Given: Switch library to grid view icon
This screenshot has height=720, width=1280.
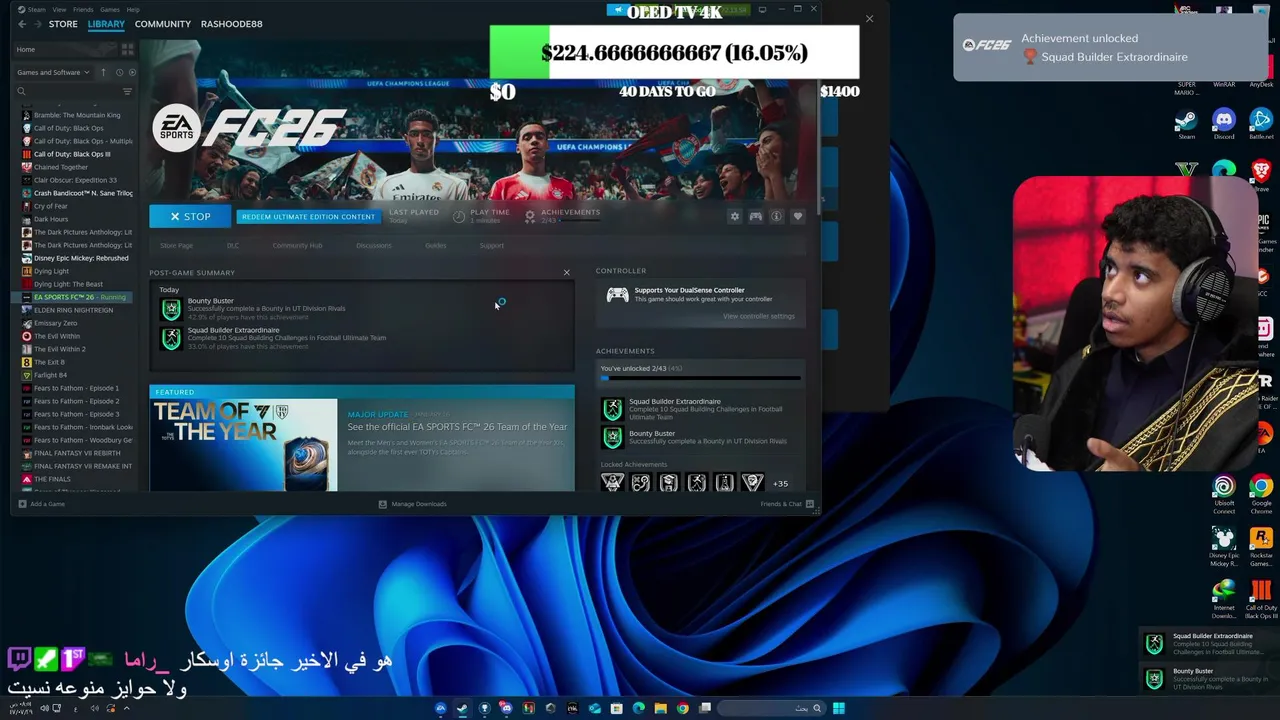Looking at the screenshot, I should pos(127,49).
